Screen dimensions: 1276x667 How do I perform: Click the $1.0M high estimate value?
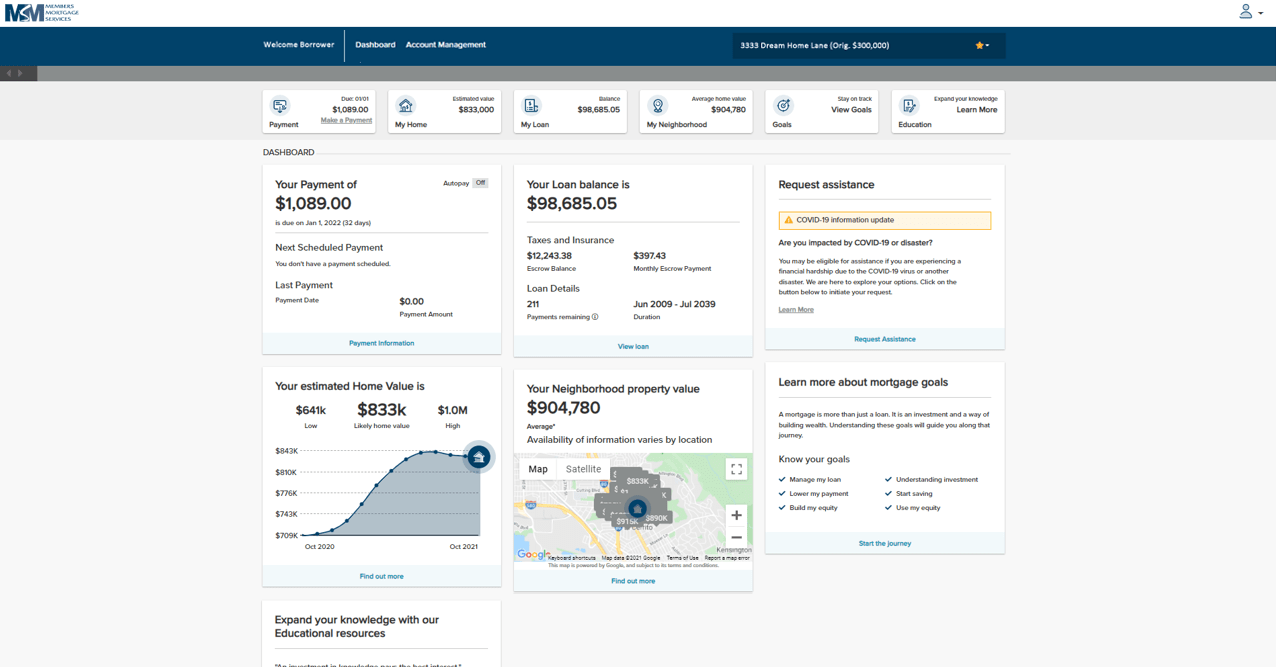(x=453, y=410)
